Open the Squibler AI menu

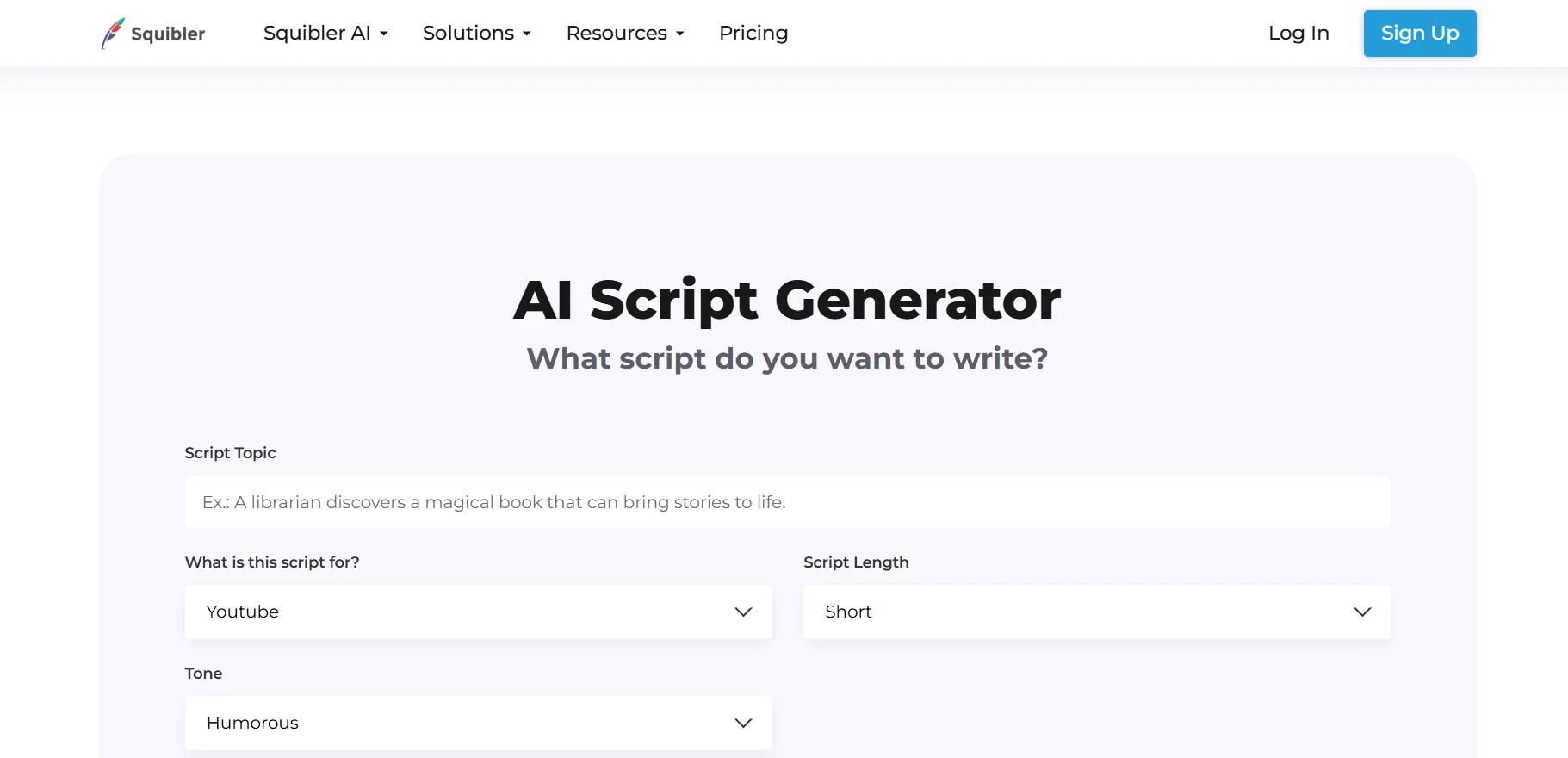pos(317,33)
